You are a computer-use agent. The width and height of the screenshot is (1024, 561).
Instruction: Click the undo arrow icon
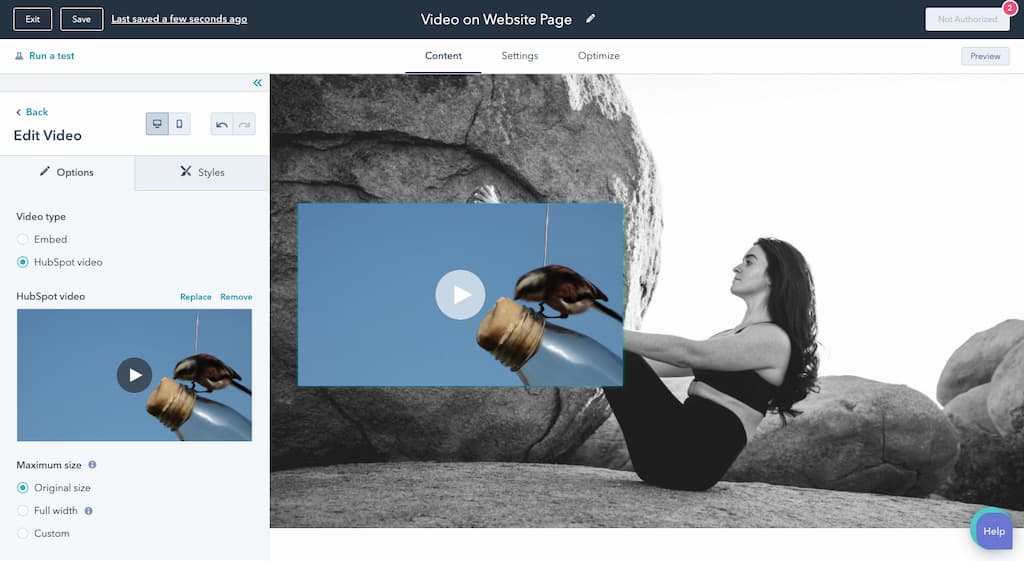coord(221,124)
